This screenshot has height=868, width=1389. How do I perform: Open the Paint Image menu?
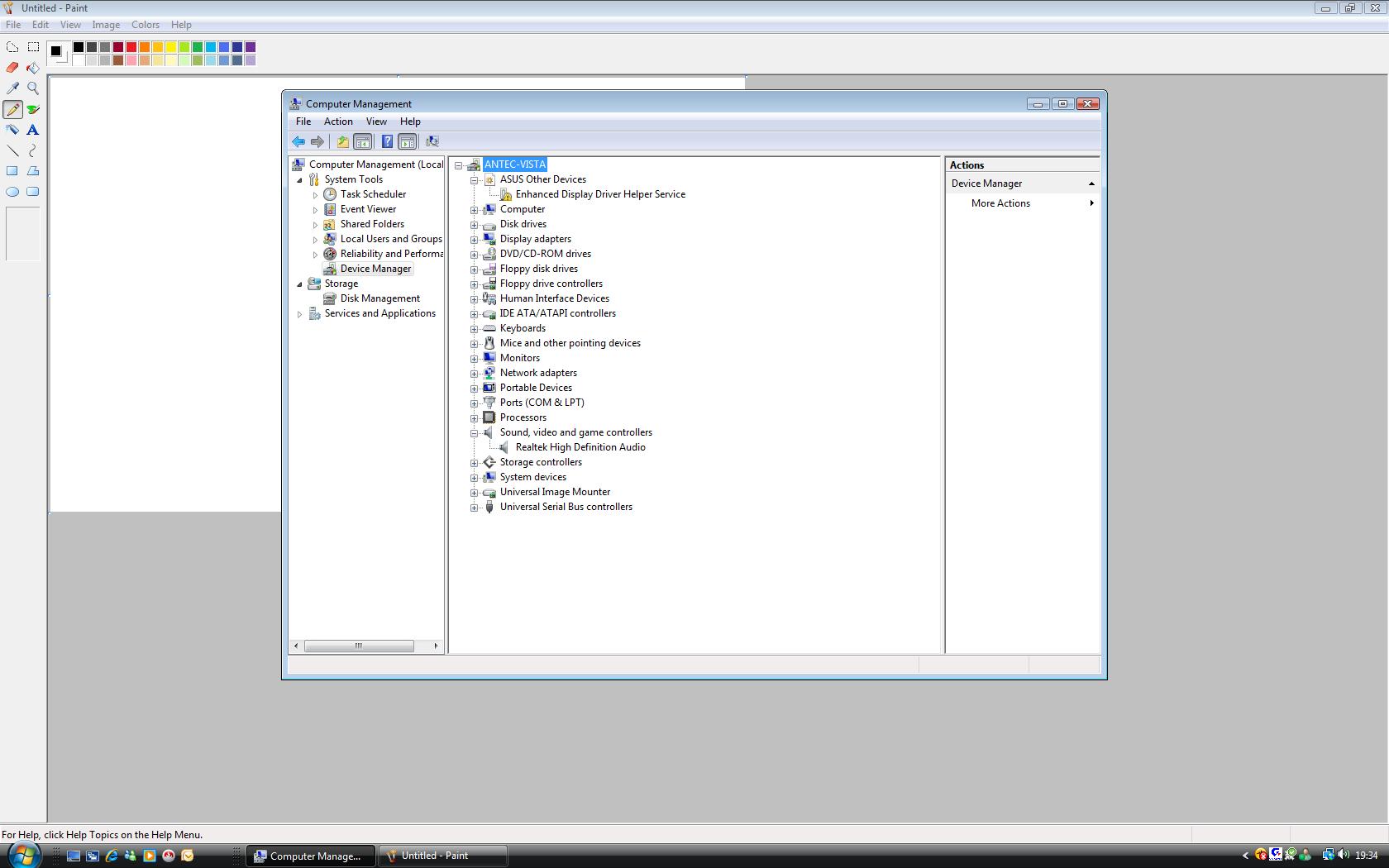tap(106, 25)
